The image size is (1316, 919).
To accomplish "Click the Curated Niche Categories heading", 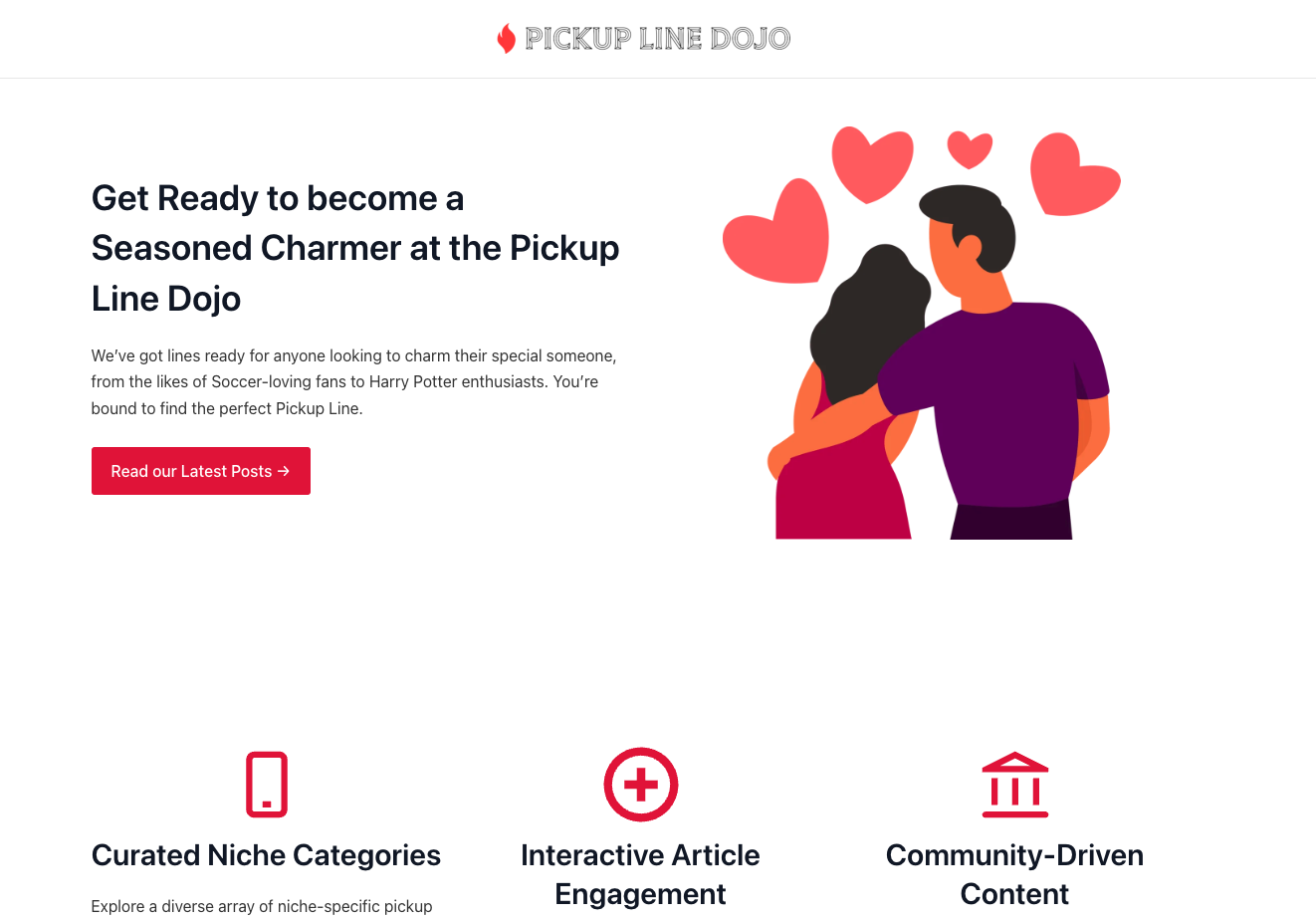I will pyautogui.click(x=266, y=855).
